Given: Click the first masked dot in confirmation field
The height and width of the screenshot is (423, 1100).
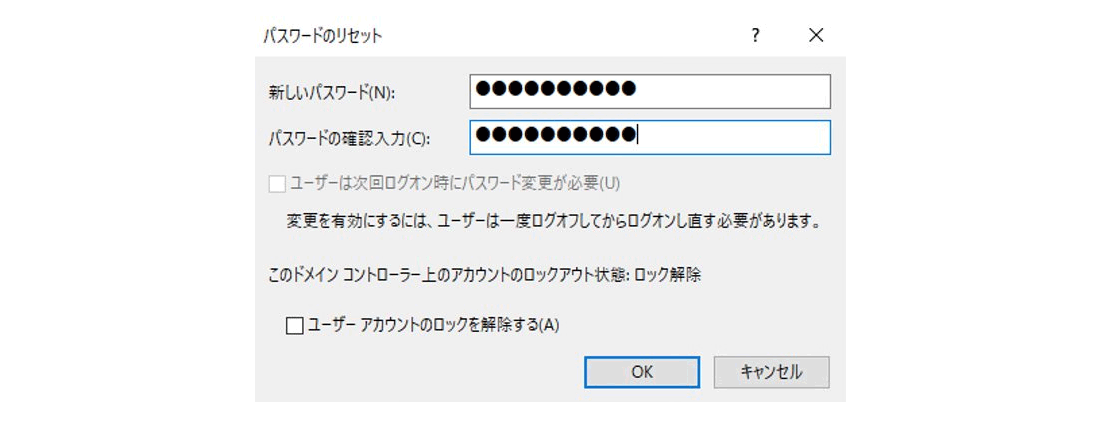Looking at the screenshot, I should coord(483,134).
